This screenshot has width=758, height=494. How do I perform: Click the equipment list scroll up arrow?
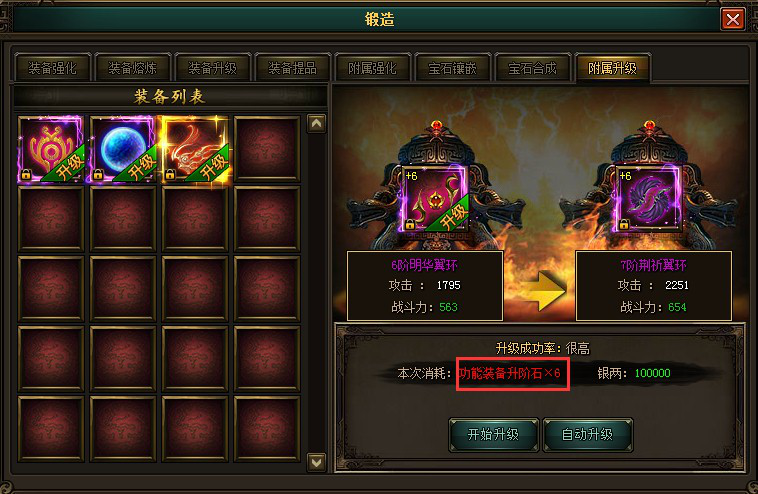tap(316, 124)
